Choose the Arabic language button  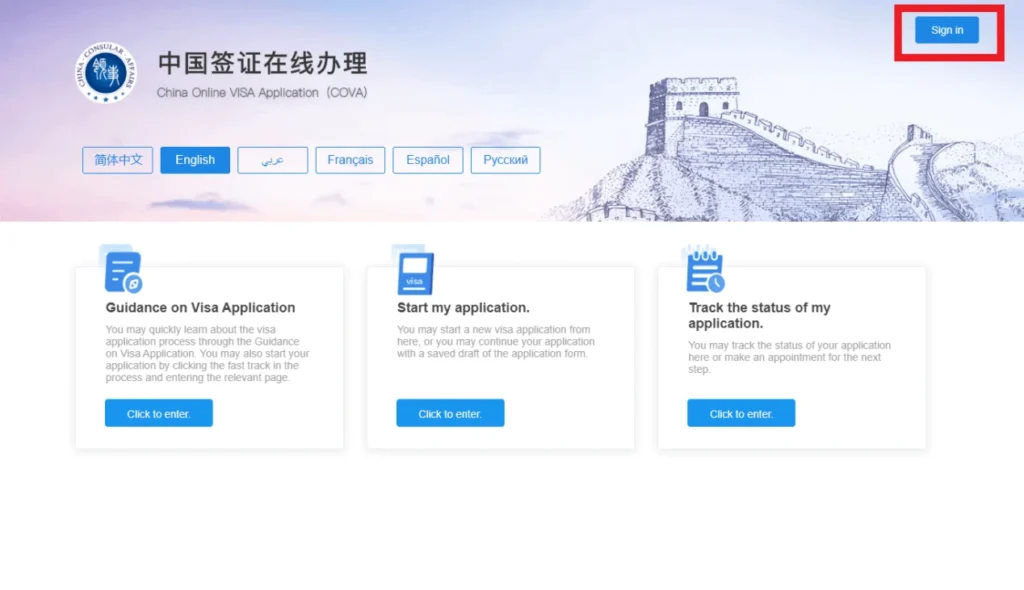(272, 160)
